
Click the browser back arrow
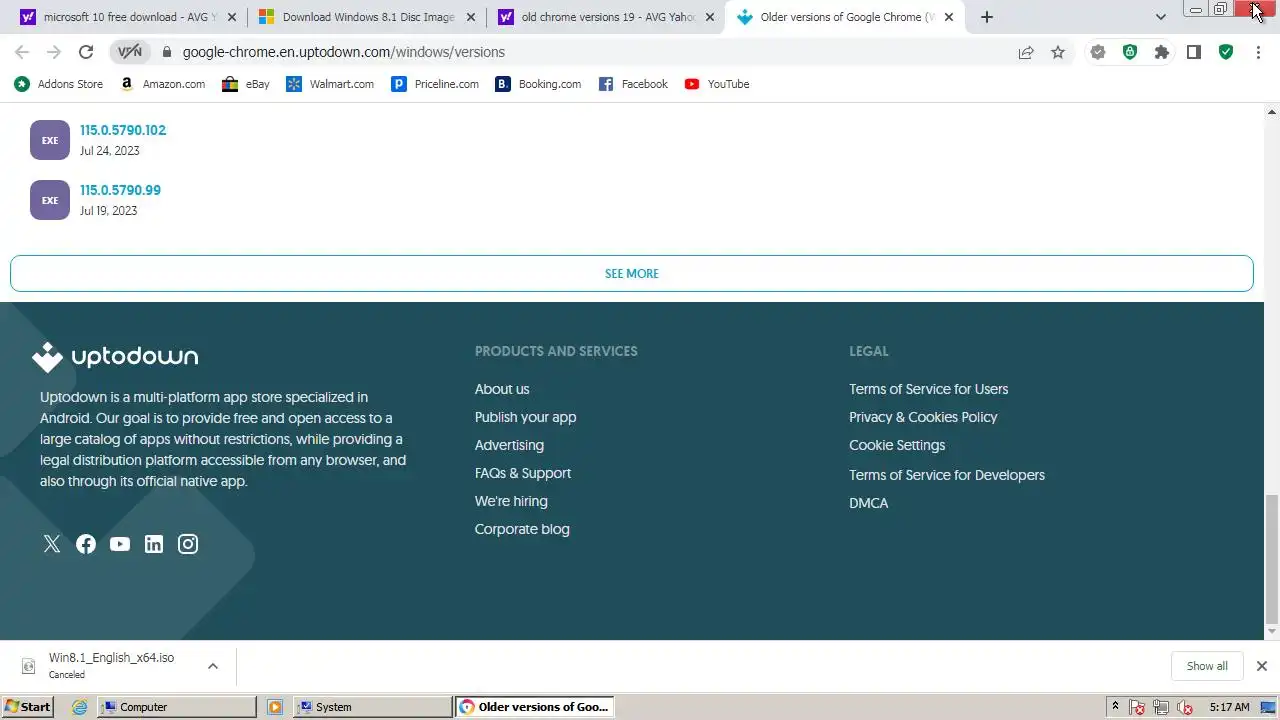(22, 52)
